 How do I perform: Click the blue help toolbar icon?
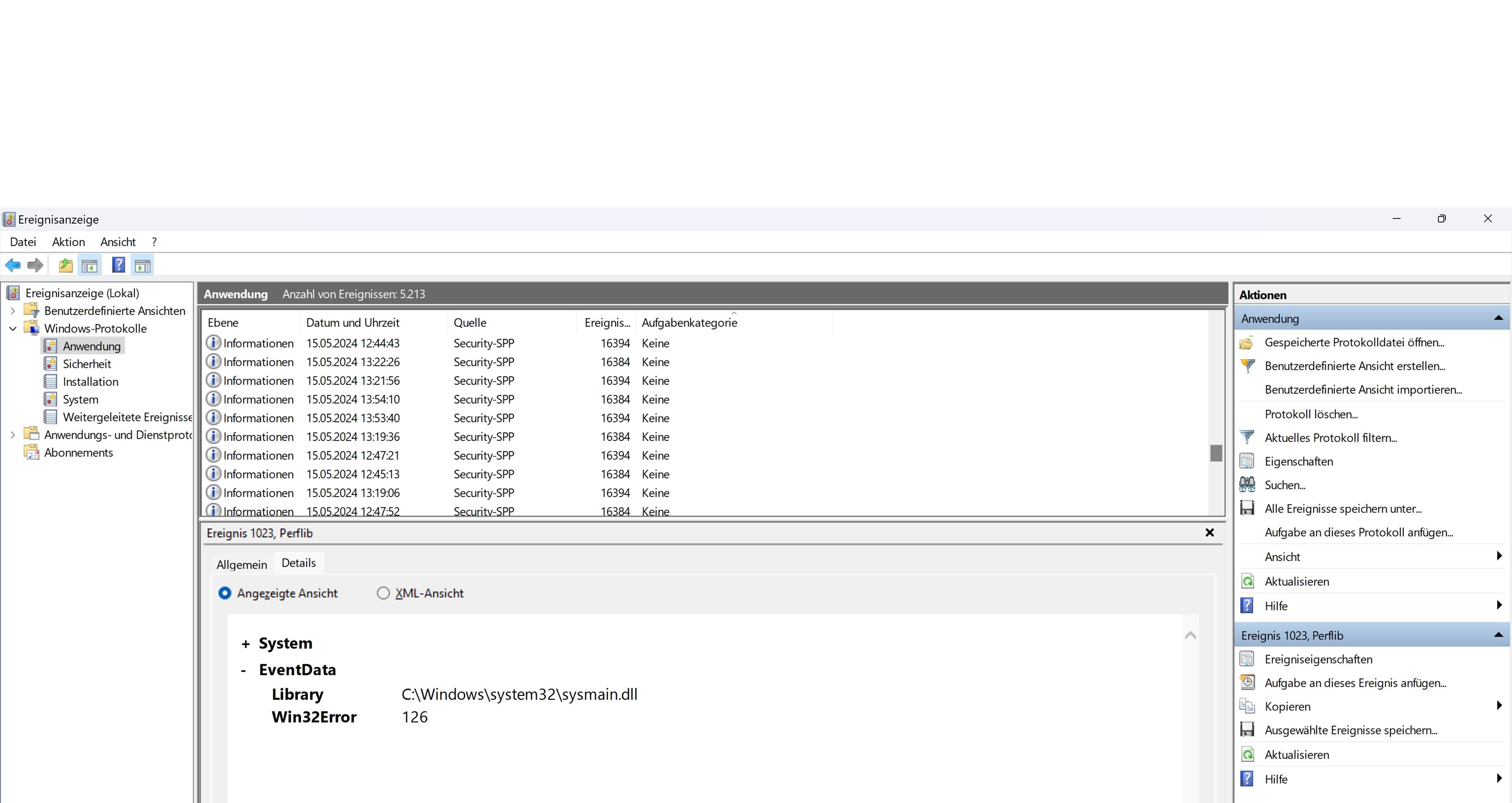[x=119, y=265]
